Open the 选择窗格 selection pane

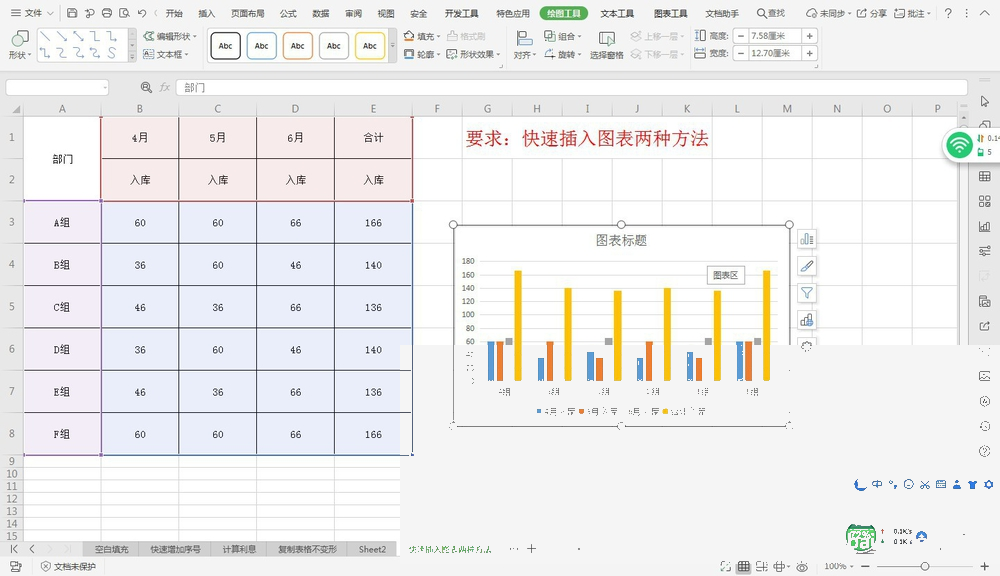[x=607, y=45]
